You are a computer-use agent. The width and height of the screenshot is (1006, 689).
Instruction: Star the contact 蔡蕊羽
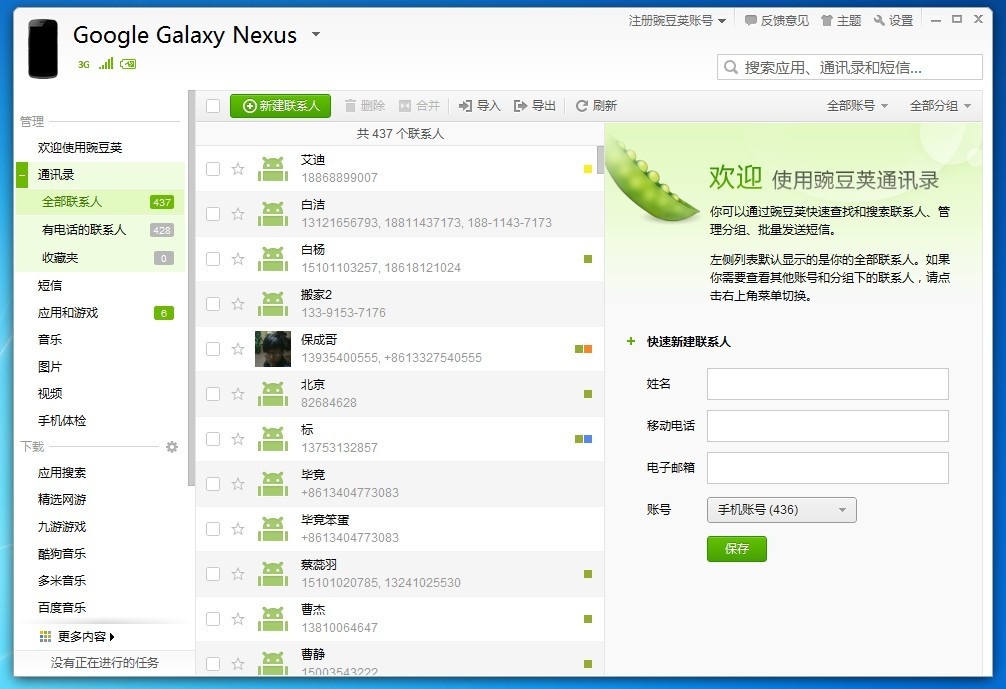tap(238, 574)
